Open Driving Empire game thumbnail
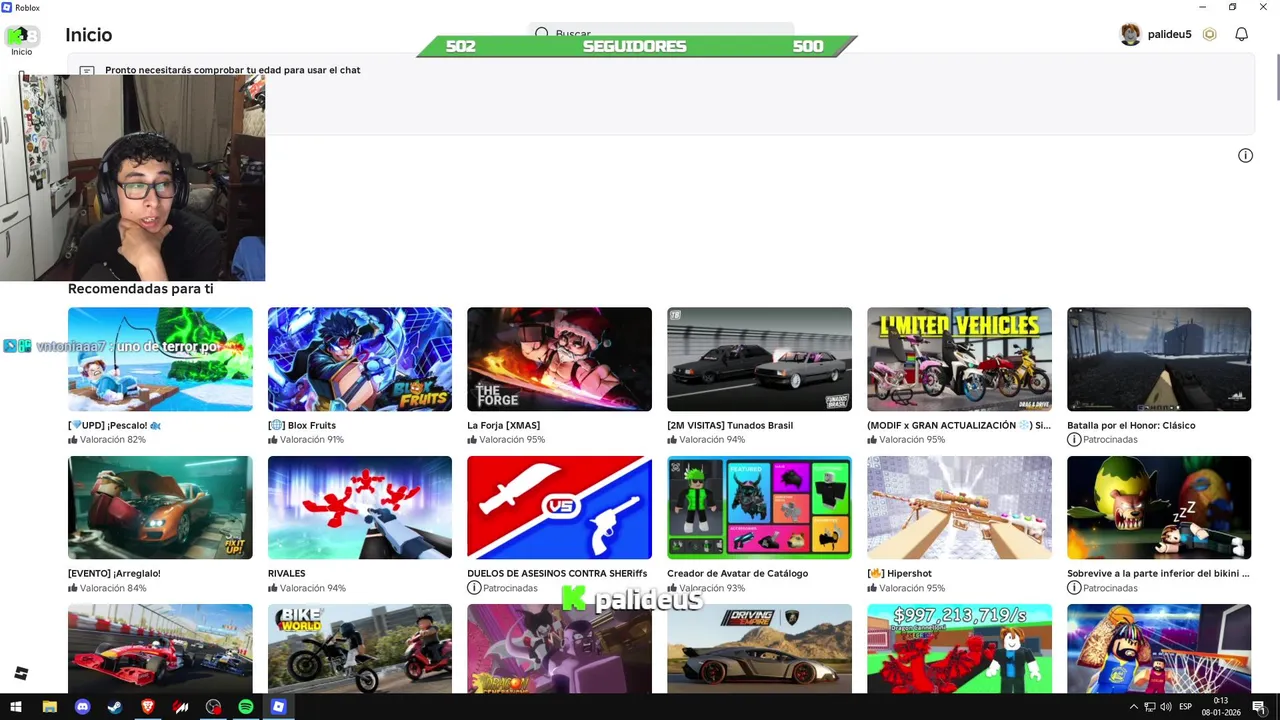The height and width of the screenshot is (720, 1280). [759, 648]
